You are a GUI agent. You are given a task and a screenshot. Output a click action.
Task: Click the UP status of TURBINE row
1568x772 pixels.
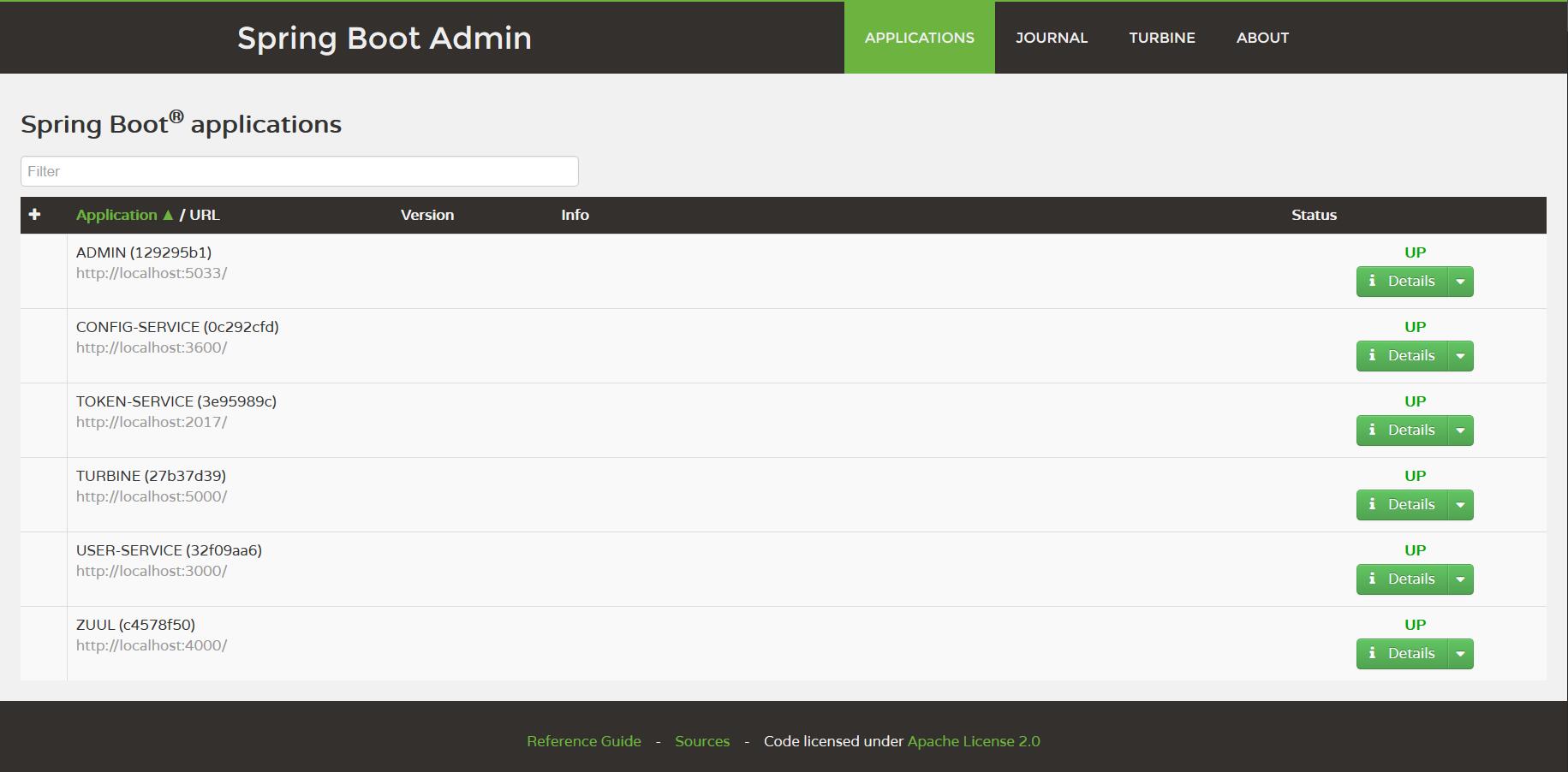(x=1415, y=476)
